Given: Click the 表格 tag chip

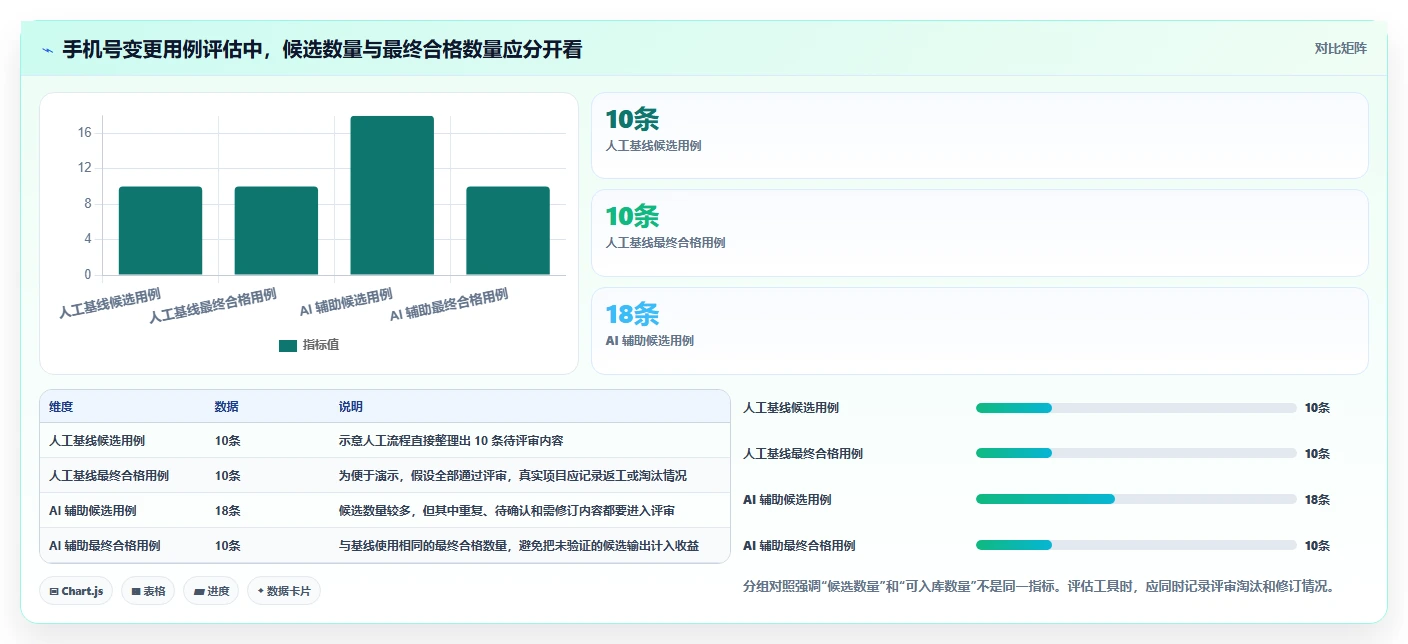Looking at the screenshot, I should click(148, 591).
